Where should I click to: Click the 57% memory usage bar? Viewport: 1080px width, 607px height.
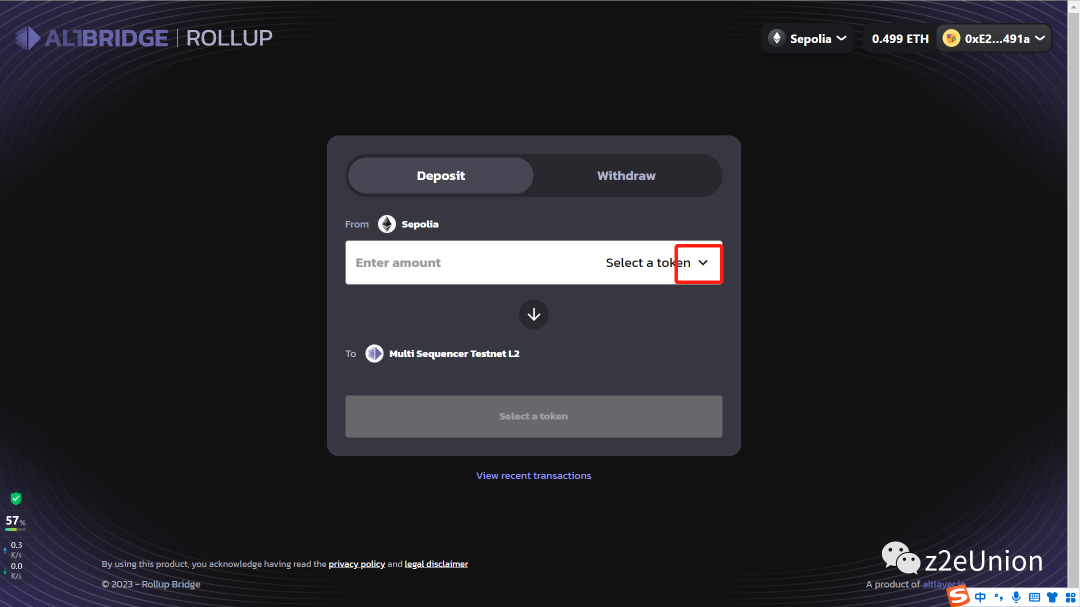(15, 522)
